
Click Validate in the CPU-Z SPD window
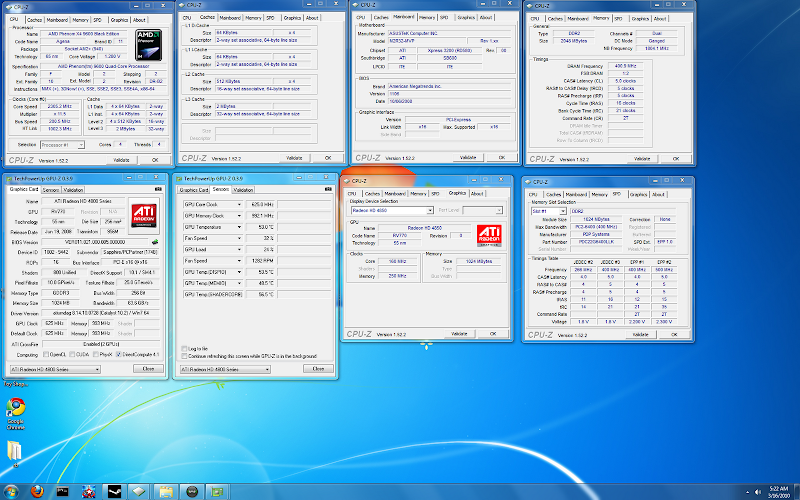coord(642,334)
